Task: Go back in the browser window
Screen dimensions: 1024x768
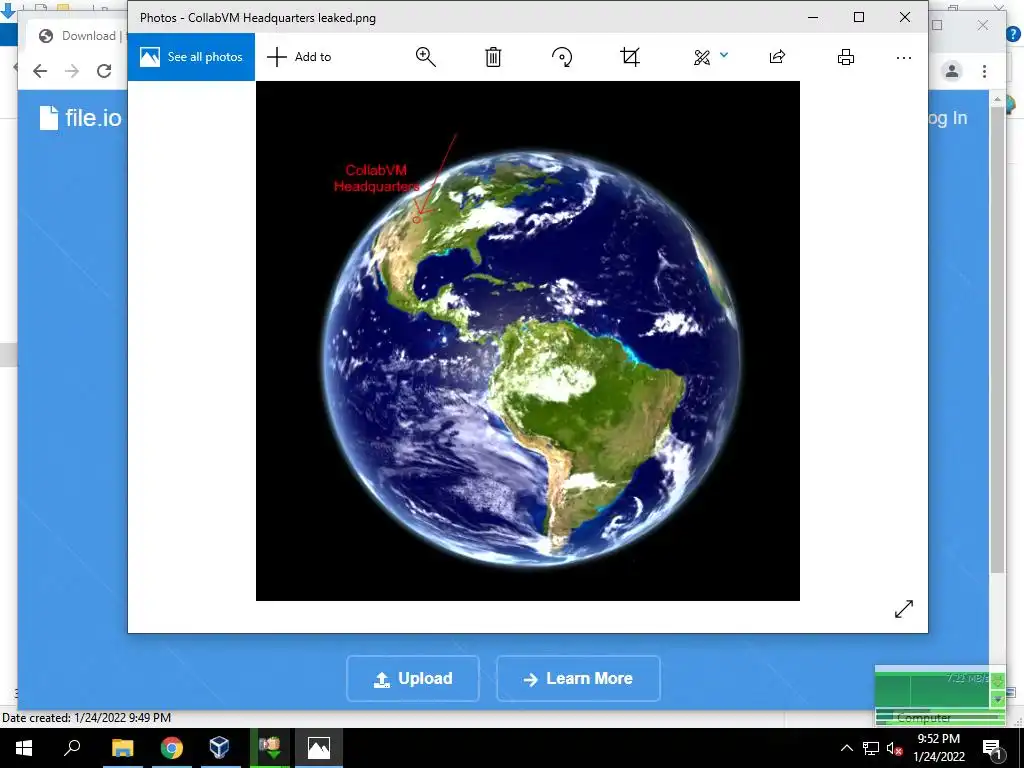Action: [40, 71]
